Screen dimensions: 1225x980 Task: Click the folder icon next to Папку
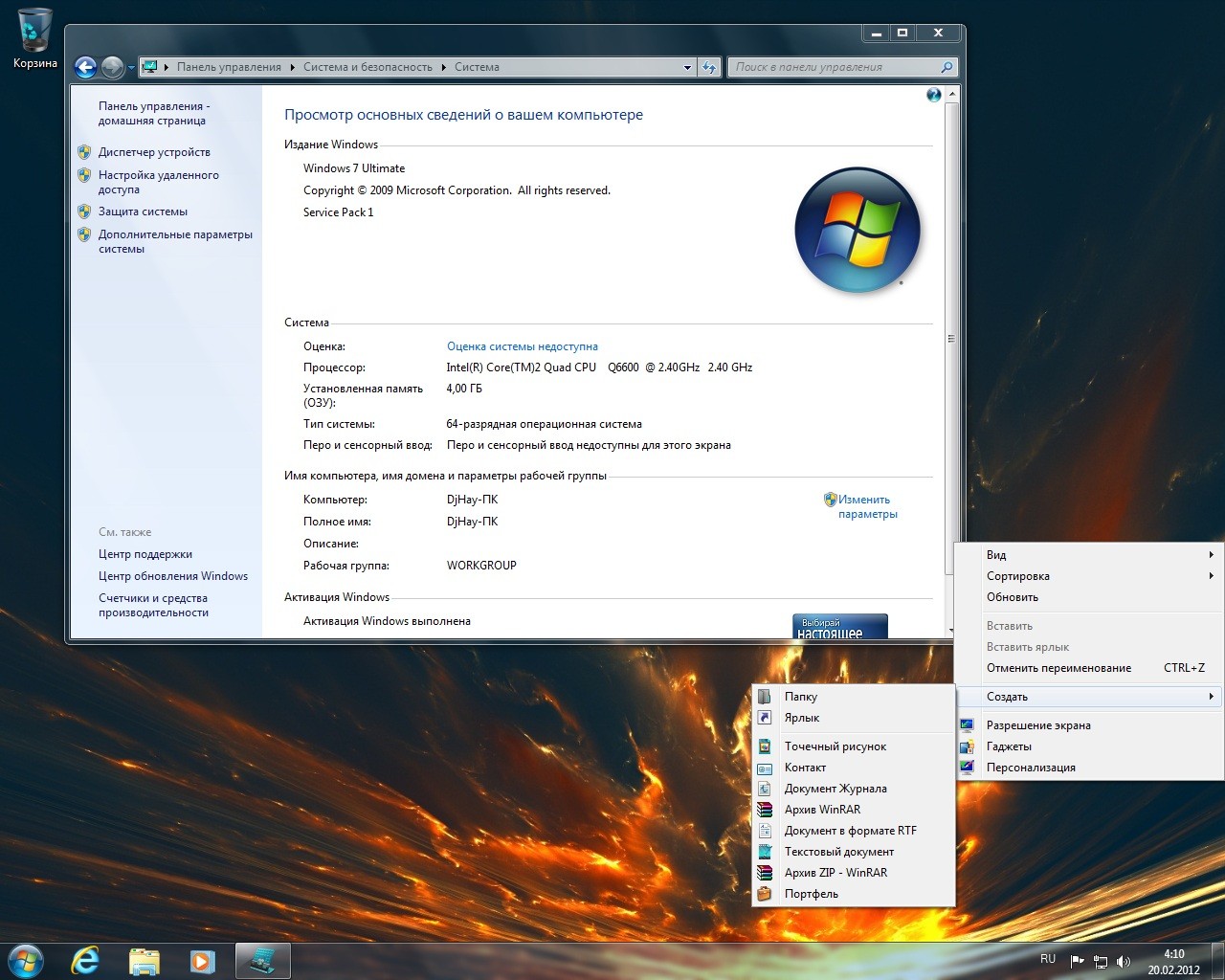765,697
